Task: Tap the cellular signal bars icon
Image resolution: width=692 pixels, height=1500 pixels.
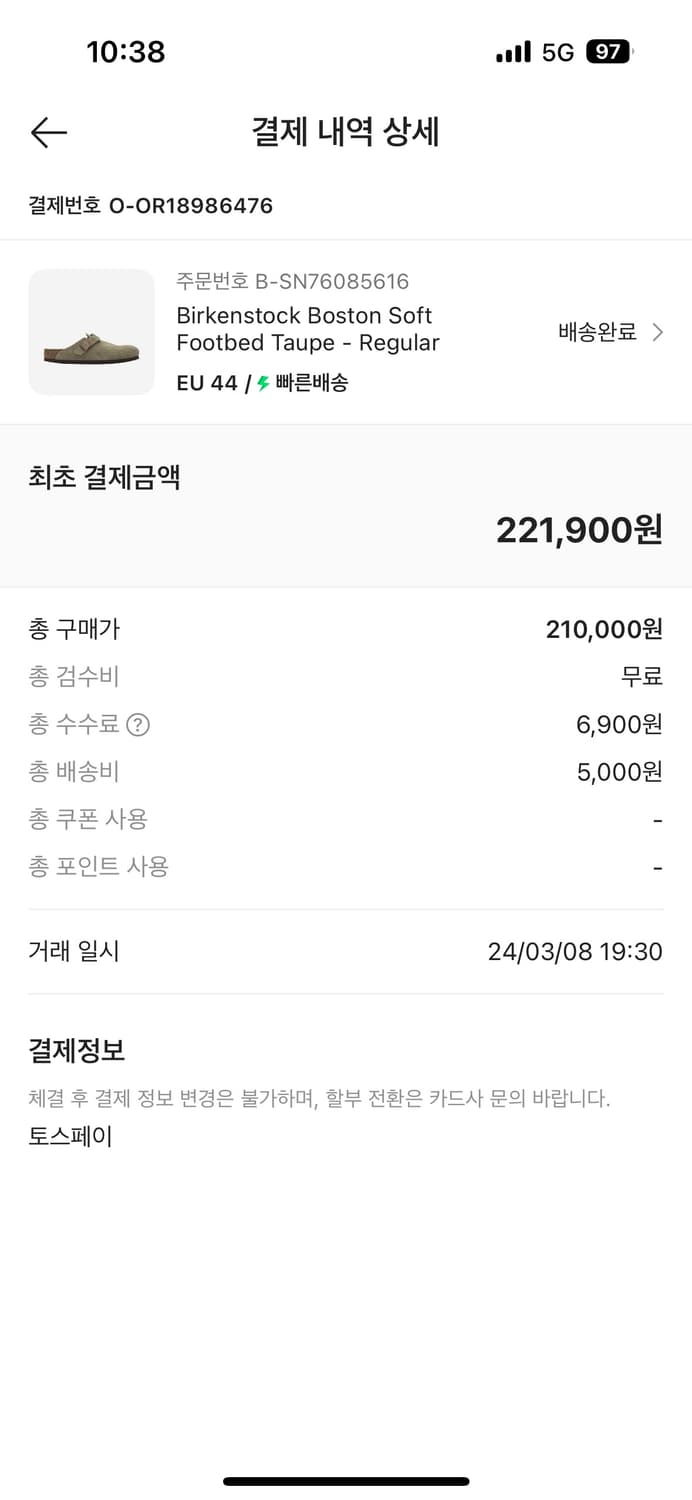Action: 513,52
